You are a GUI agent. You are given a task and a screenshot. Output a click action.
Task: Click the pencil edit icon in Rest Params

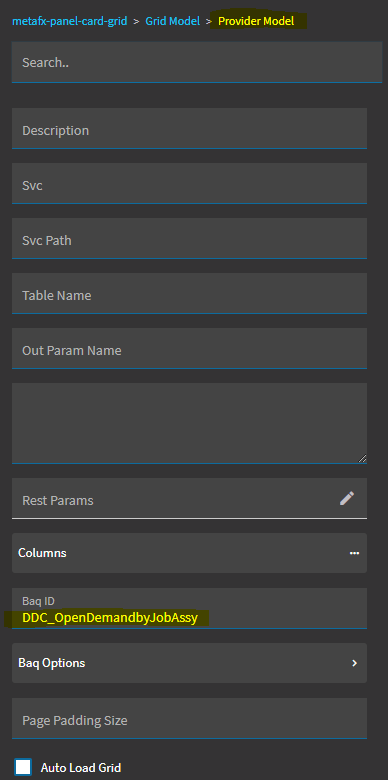[347, 498]
